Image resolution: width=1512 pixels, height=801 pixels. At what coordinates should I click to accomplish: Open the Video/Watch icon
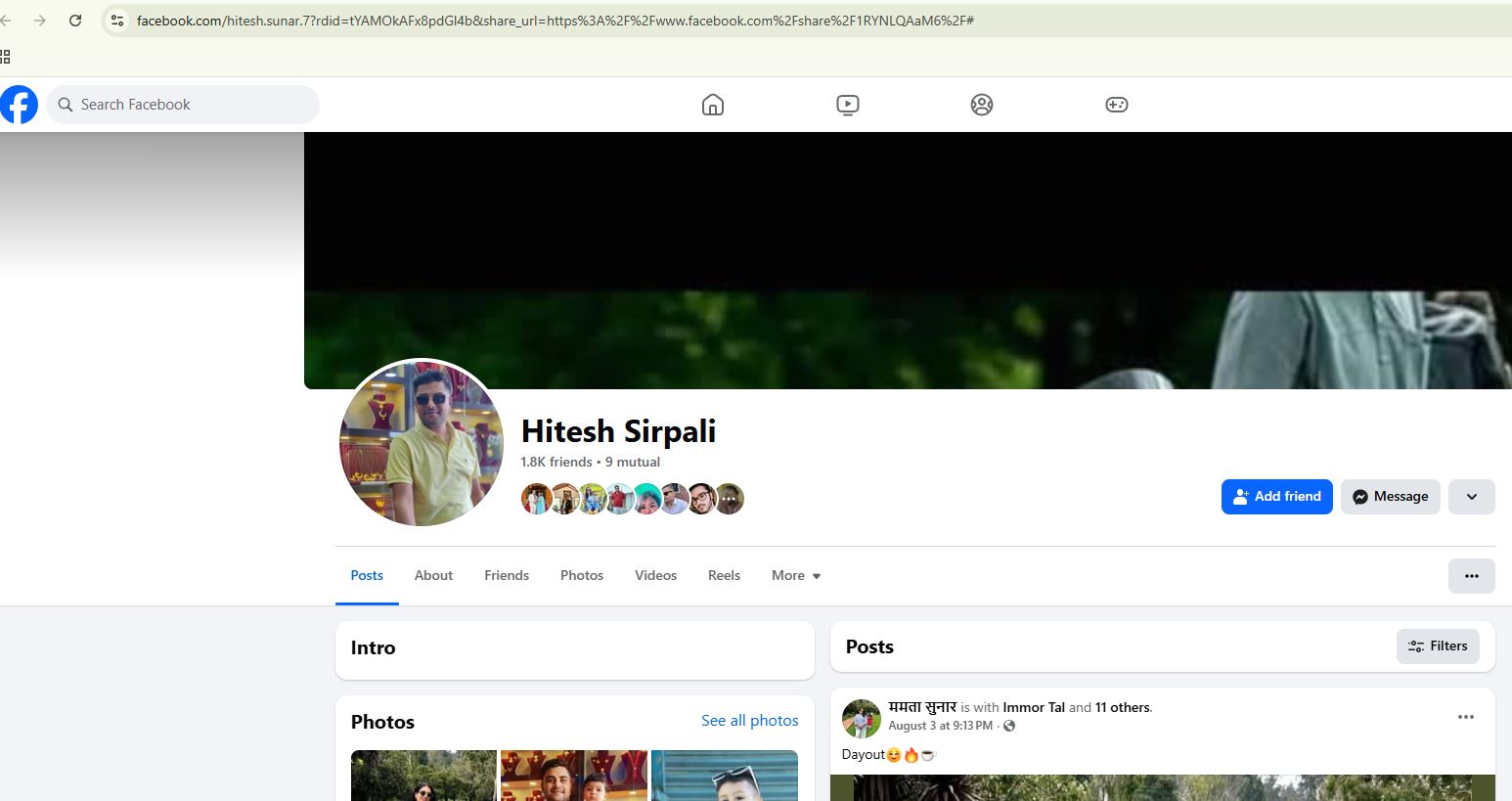[848, 105]
